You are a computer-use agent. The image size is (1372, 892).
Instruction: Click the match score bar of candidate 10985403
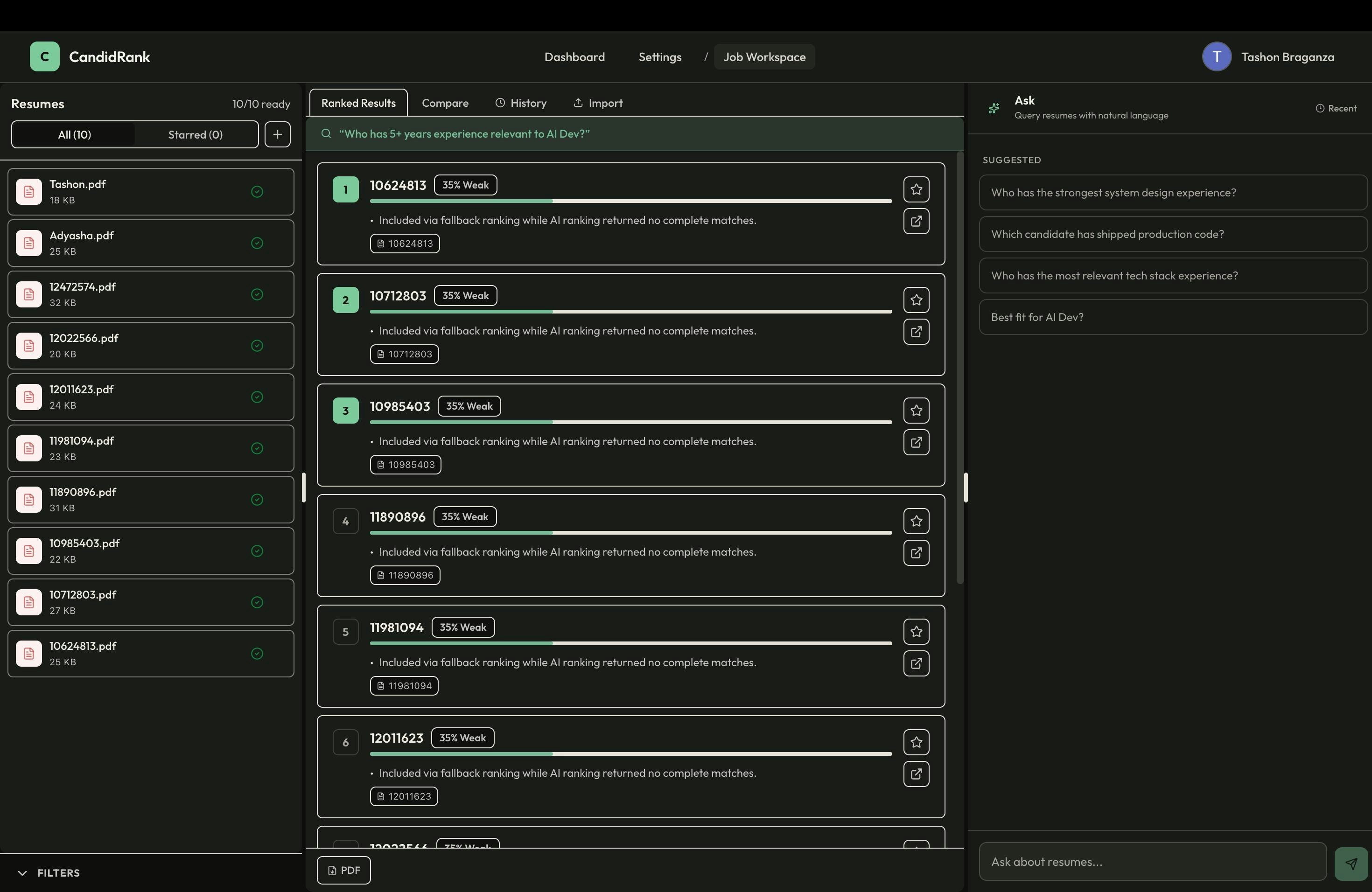pyautogui.click(x=630, y=422)
